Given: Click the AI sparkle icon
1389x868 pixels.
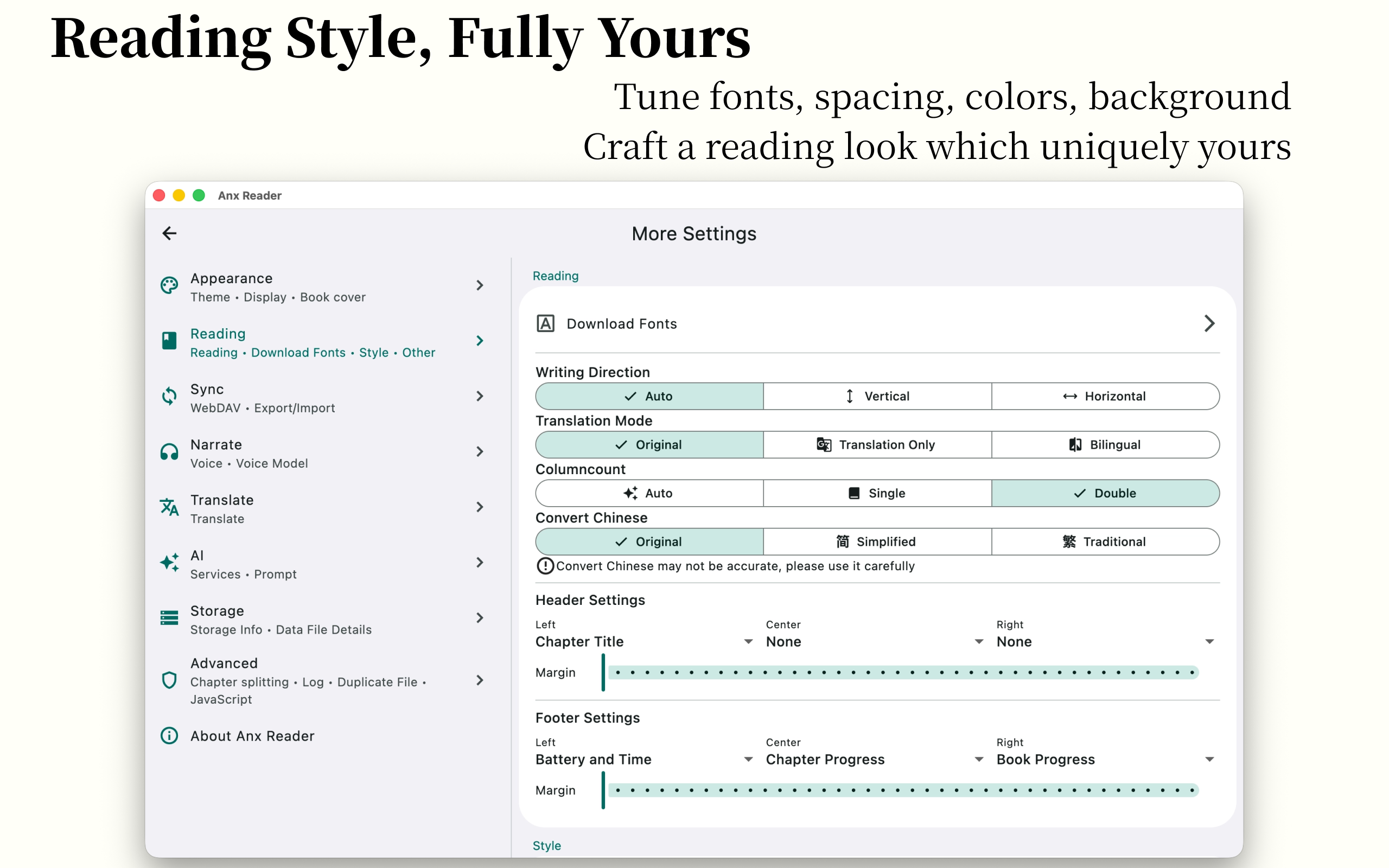Looking at the screenshot, I should pyautogui.click(x=169, y=563).
